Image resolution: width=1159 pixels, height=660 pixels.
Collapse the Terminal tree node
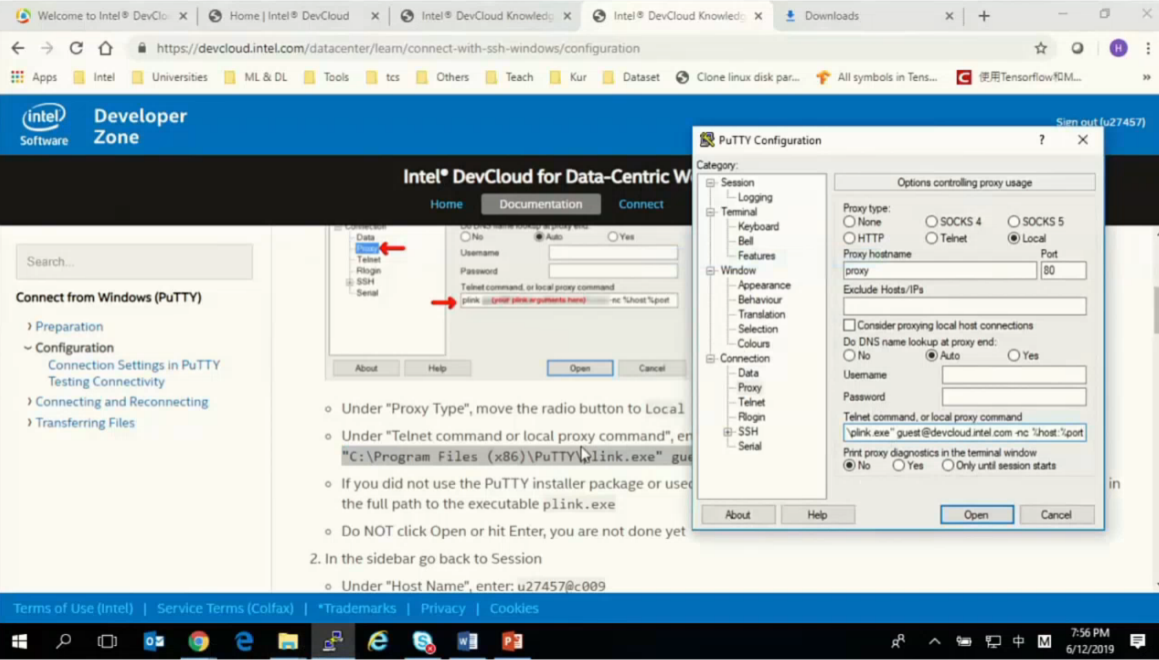tap(710, 212)
